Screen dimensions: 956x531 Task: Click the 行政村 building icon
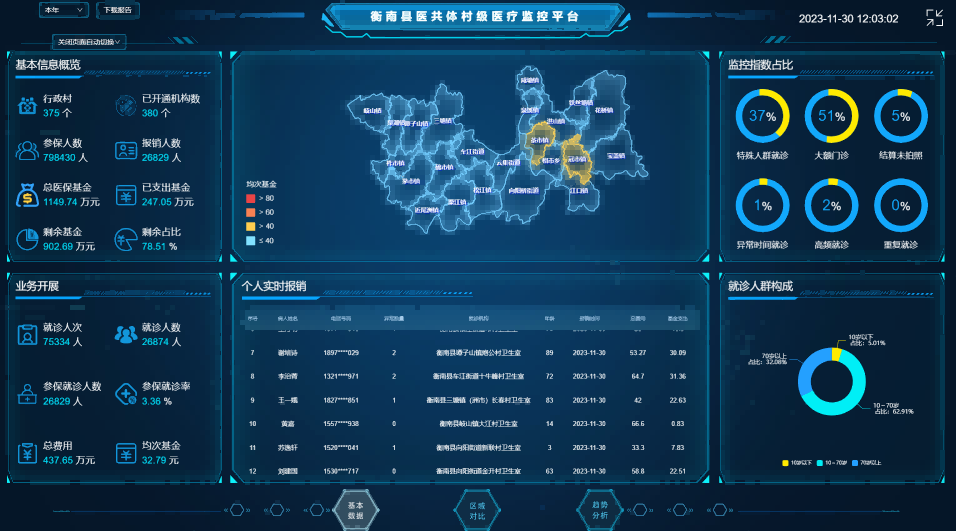point(27,105)
